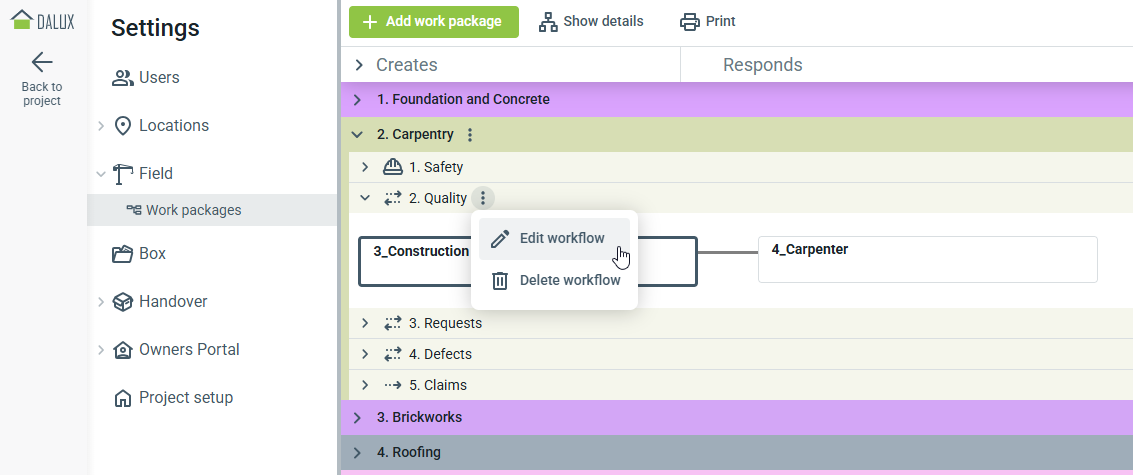This screenshot has width=1133, height=475.
Task: Expand the Safety workflow row
Action: (365, 167)
